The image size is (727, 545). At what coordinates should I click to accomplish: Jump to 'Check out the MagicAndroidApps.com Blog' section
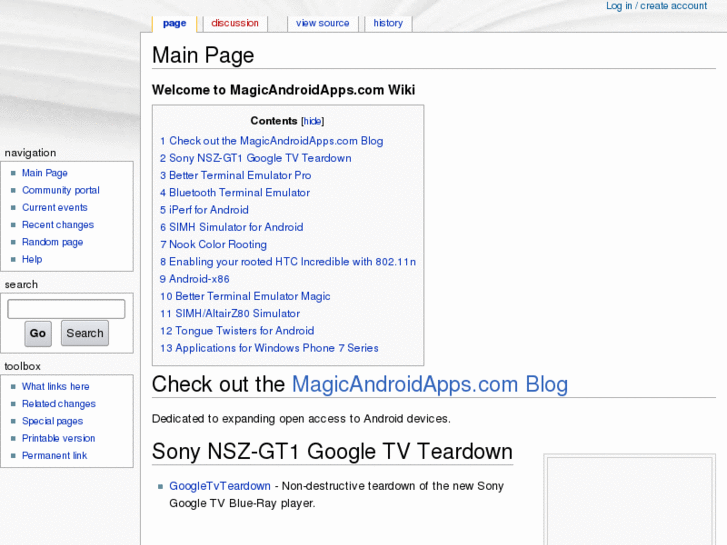tap(272, 141)
